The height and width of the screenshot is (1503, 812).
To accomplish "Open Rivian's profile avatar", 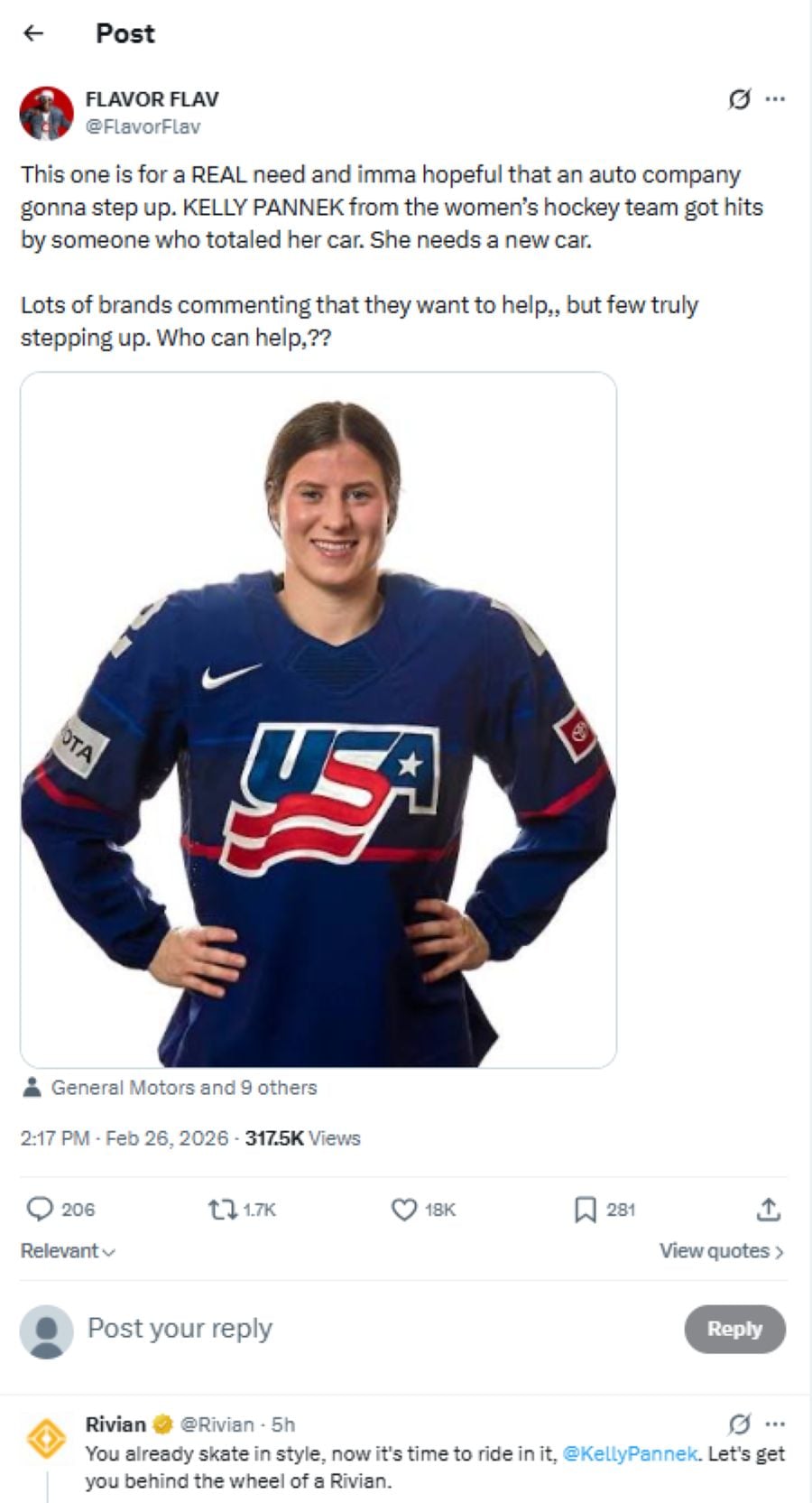I will click(x=46, y=1438).
